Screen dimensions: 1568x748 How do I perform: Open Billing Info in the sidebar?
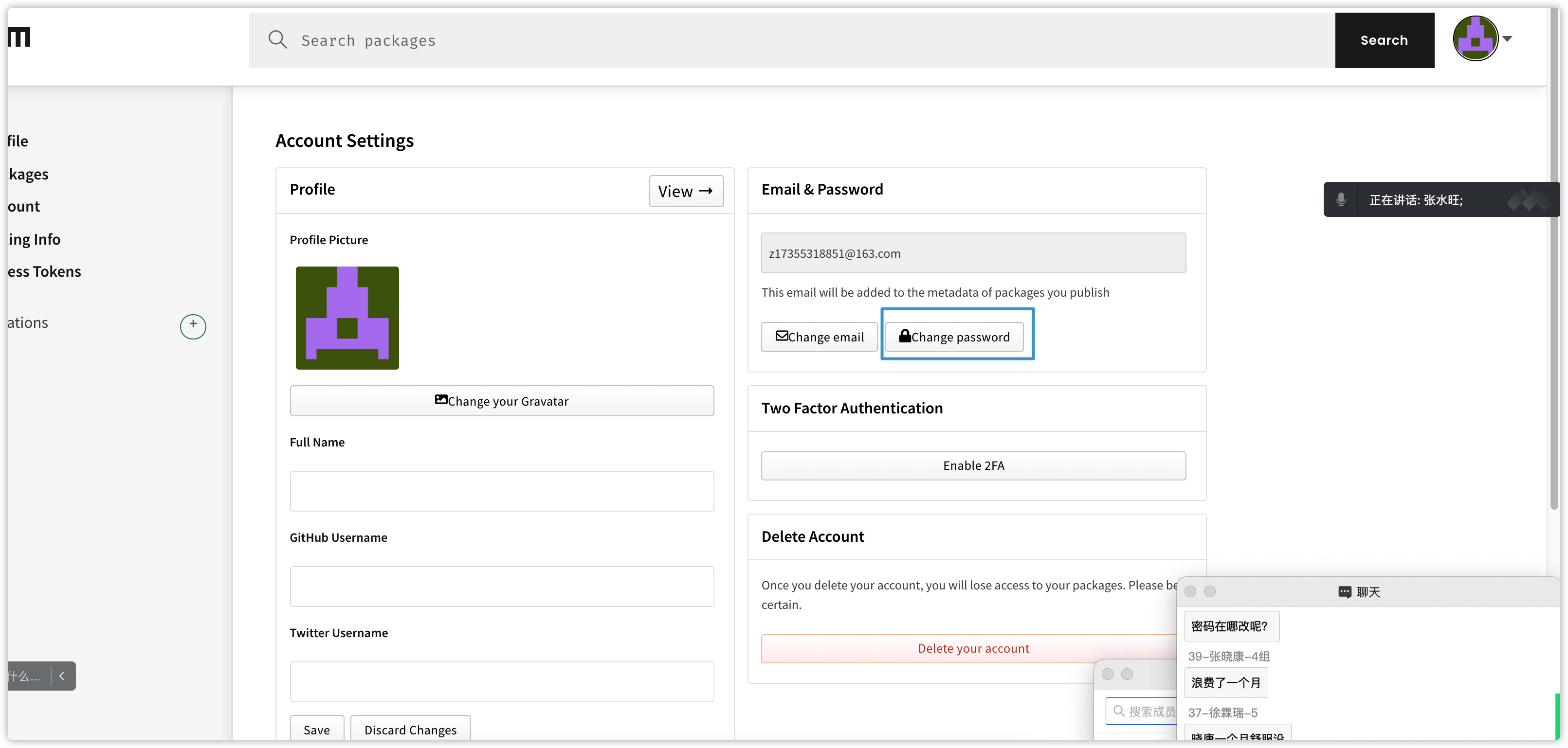click(34, 239)
